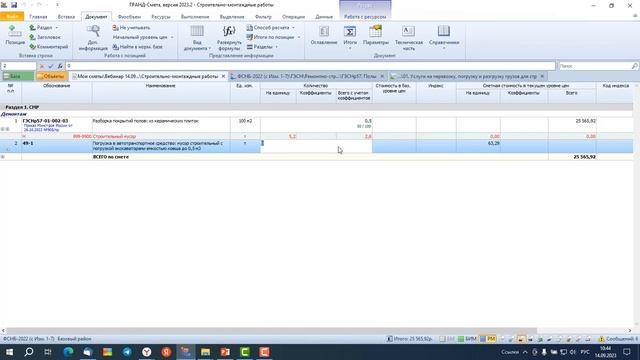Toggle БИМ mode in status bar
This screenshot has width=640, height=360.
point(467,339)
